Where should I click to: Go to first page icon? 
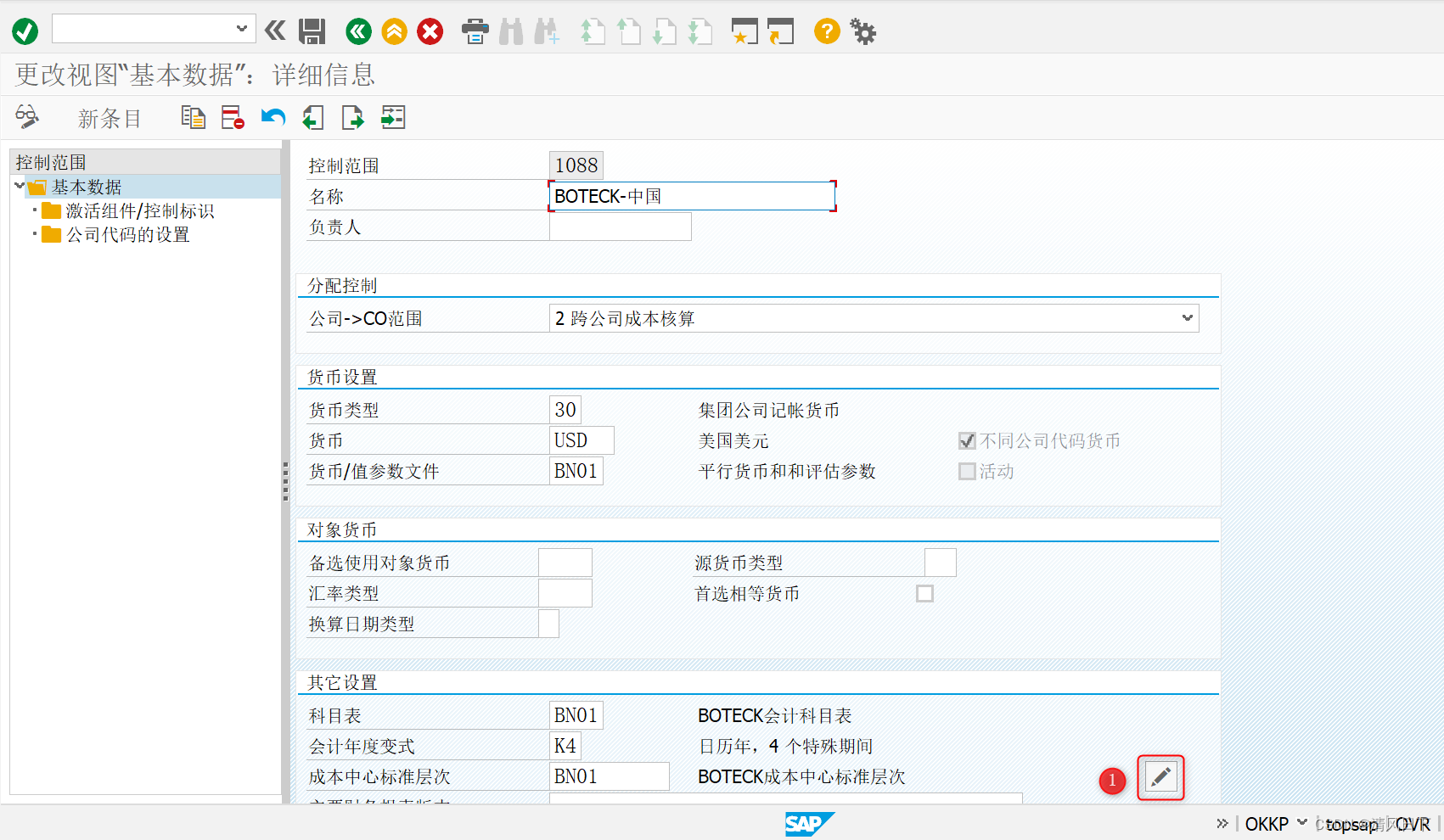click(593, 32)
